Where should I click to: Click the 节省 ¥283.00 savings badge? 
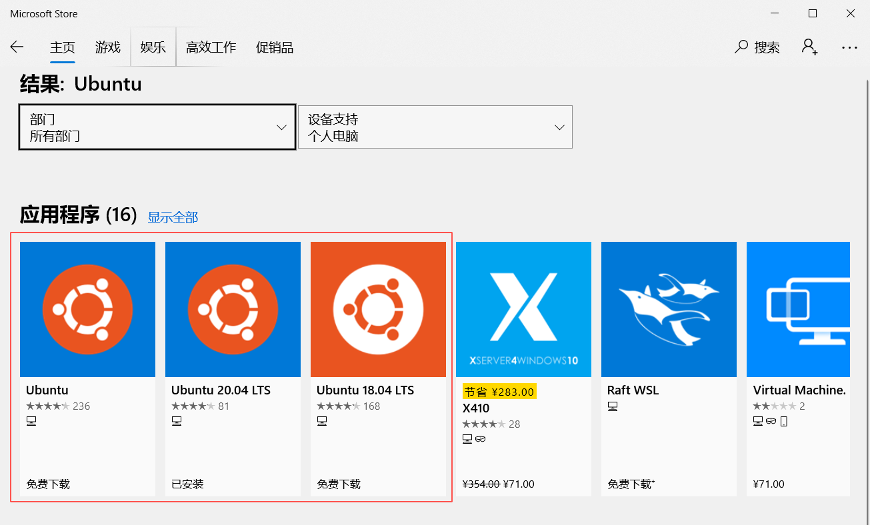tap(499, 392)
